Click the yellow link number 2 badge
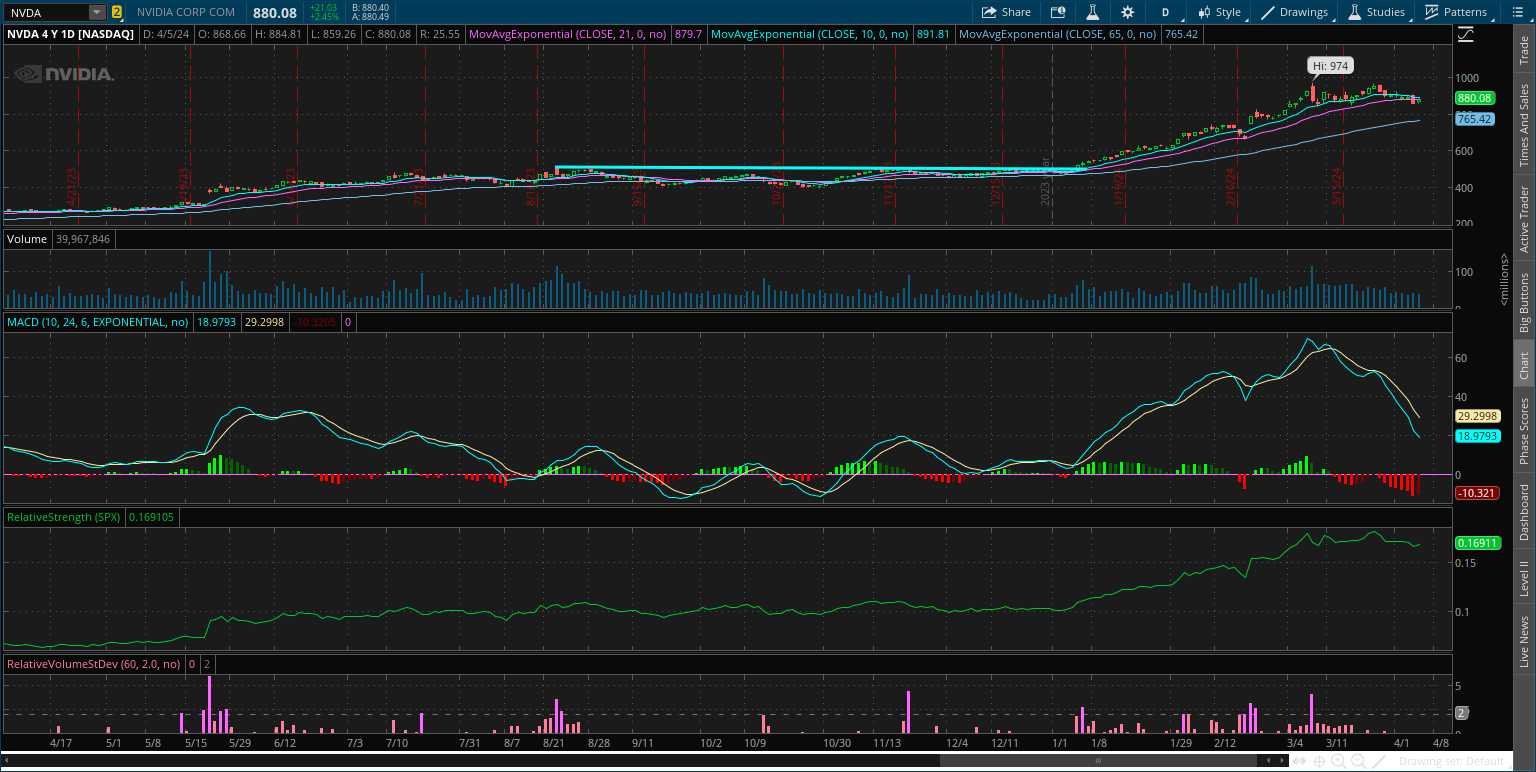Viewport: 1536px width, 772px height. click(x=117, y=12)
